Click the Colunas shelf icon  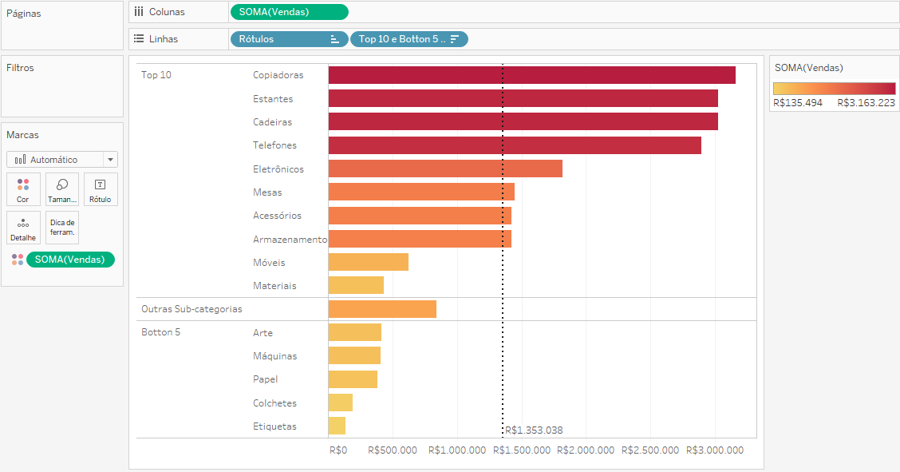[x=138, y=11]
